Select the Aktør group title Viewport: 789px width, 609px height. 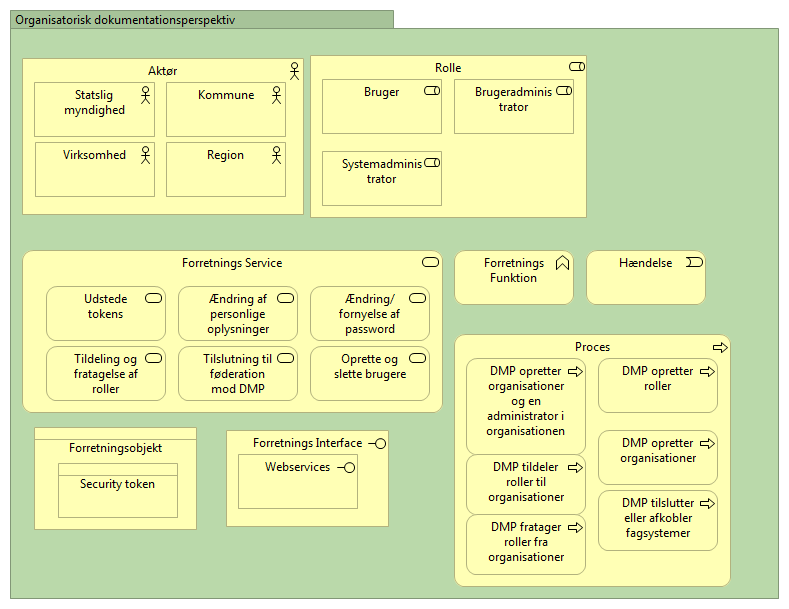tap(163, 71)
